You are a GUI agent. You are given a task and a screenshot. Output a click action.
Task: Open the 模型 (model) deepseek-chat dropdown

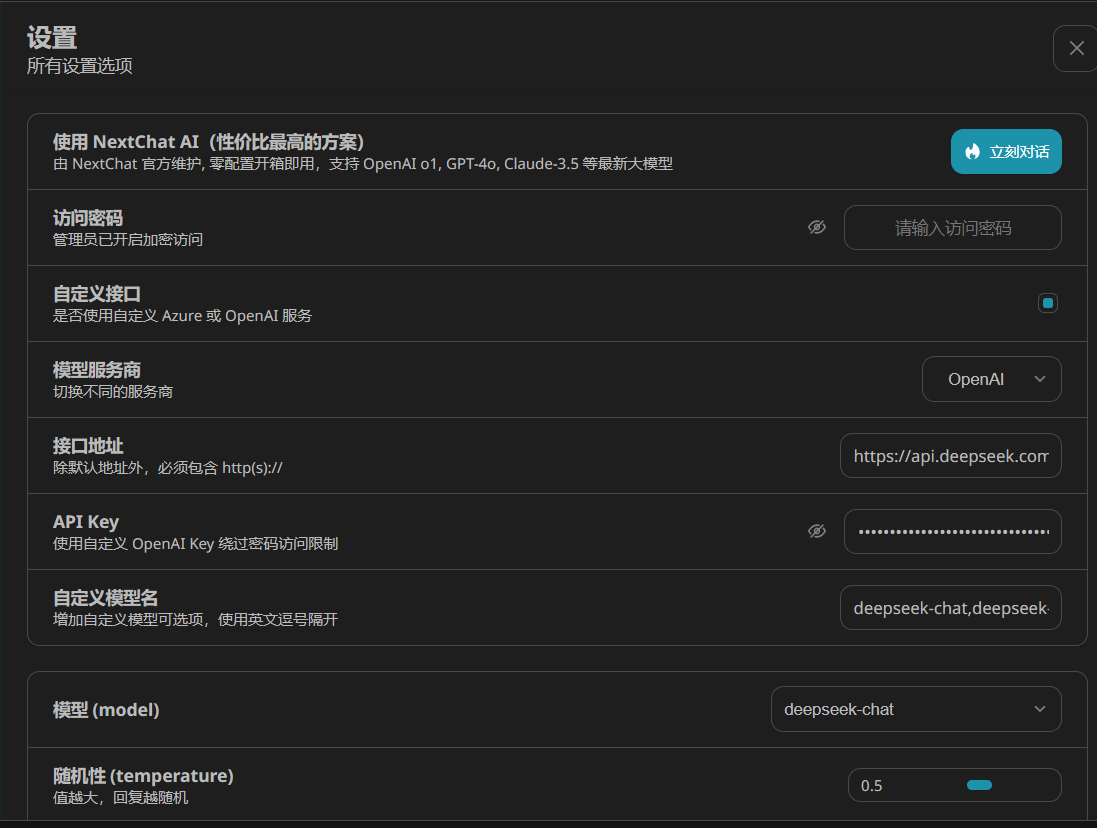(916, 709)
